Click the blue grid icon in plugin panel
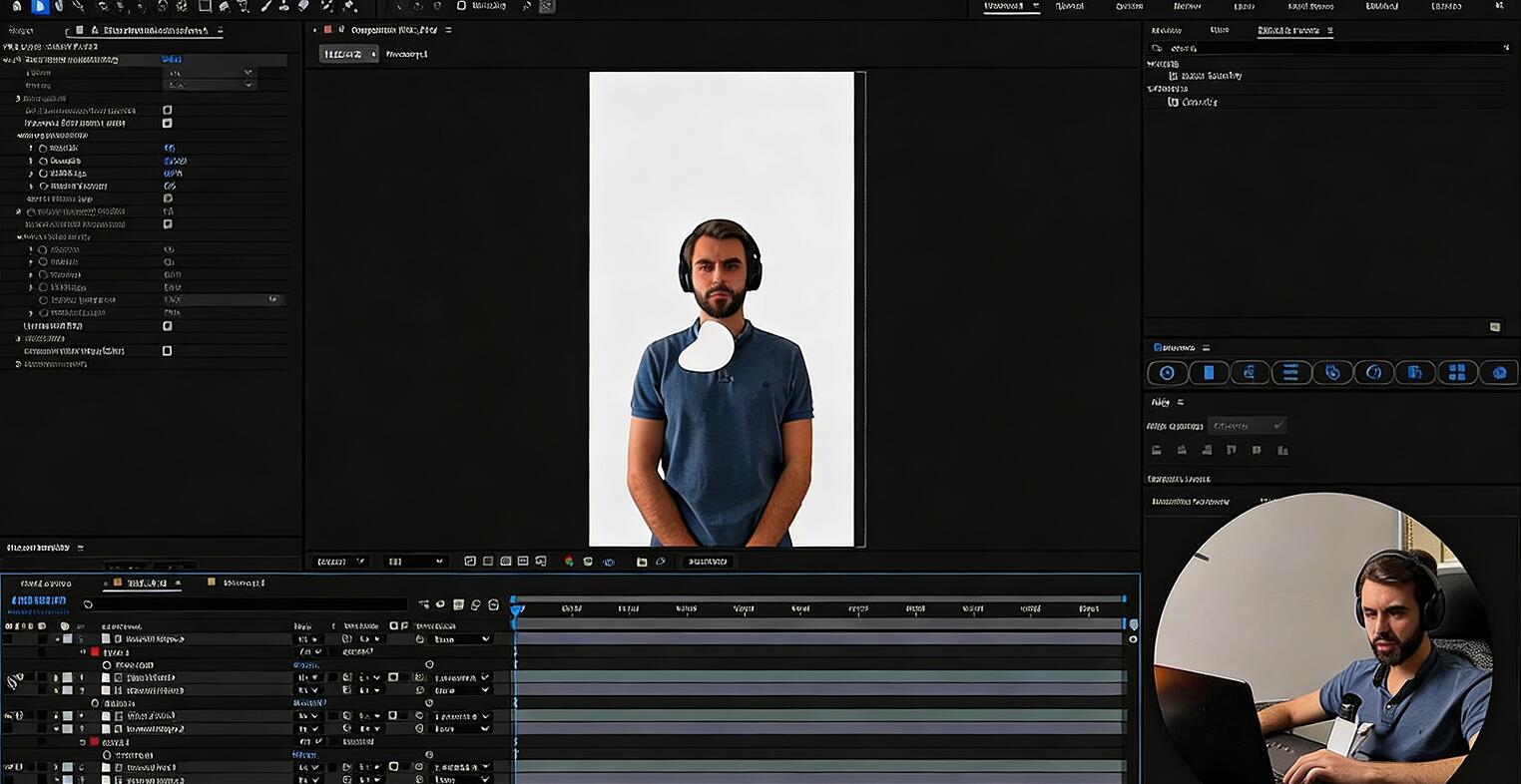This screenshot has height=784, width=1521. pos(1457,372)
